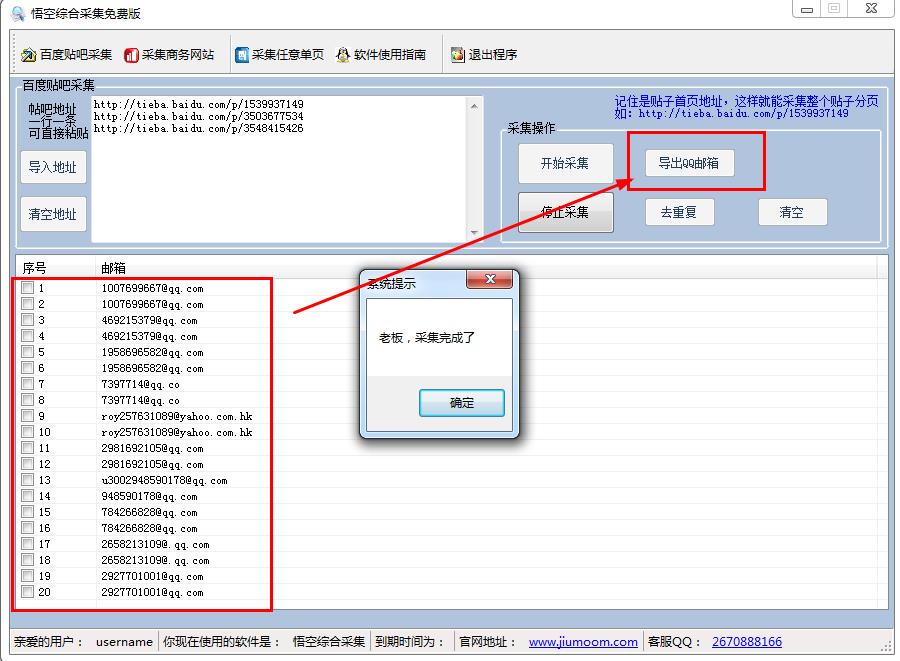Enable checkbox for row 9 yahoo email
Screen dimensions: 900x661
tap(28, 416)
